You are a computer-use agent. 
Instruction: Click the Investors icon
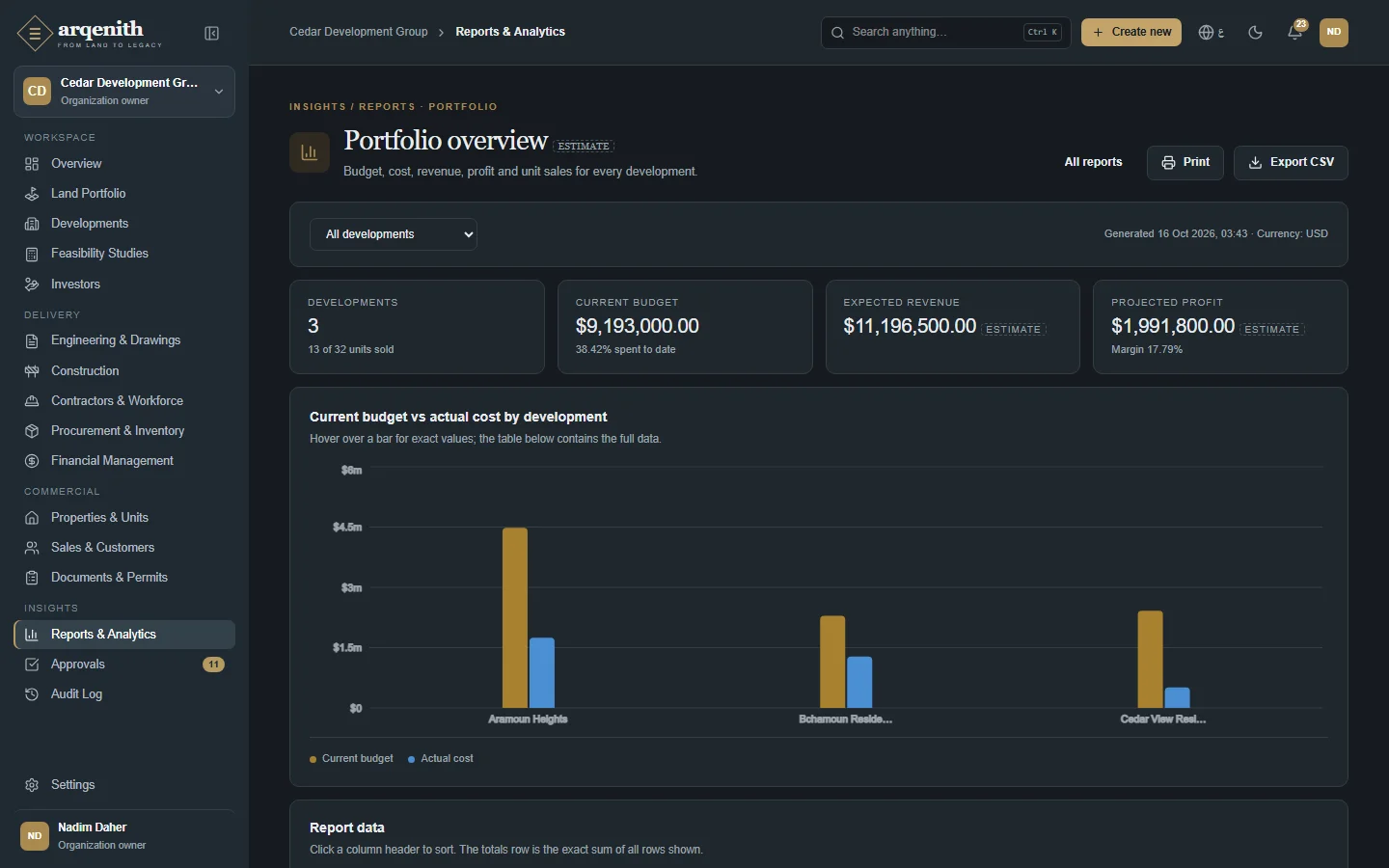tap(32, 285)
